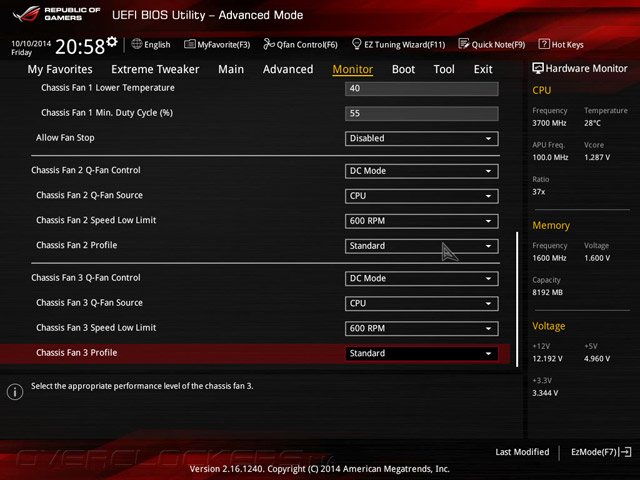Click the settings list scrollbar
Viewport: 640px width, 480px height.
(517, 299)
